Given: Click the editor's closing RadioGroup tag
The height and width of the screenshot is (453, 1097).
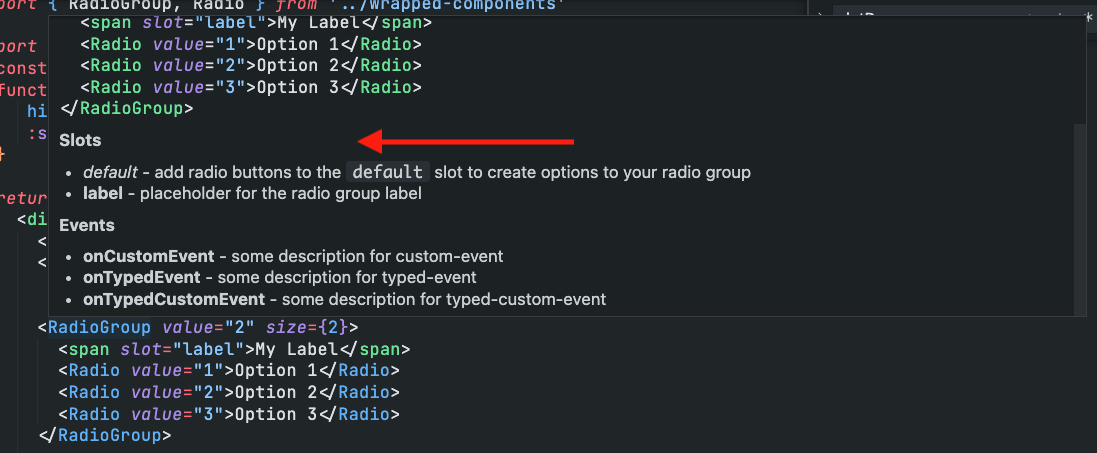Looking at the screenshot, I should pyautogui.click(x=105, y=435).
